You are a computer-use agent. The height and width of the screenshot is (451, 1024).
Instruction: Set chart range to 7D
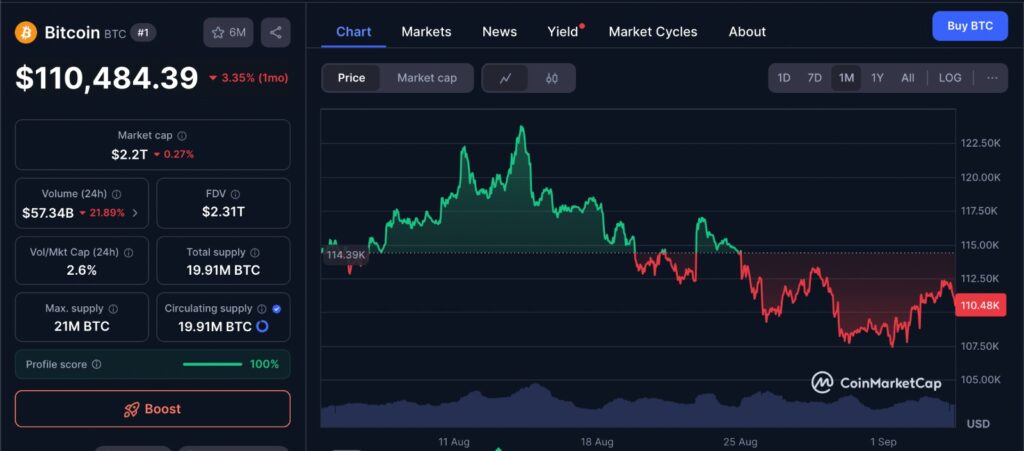tap(814, 78)
